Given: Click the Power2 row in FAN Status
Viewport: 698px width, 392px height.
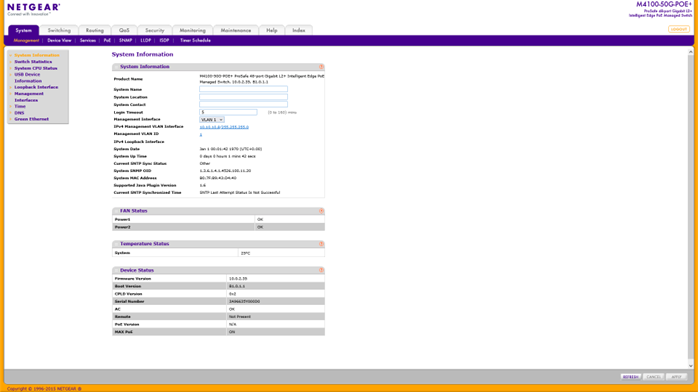Looking at the screenshot, I should click(x=219, y=227).
